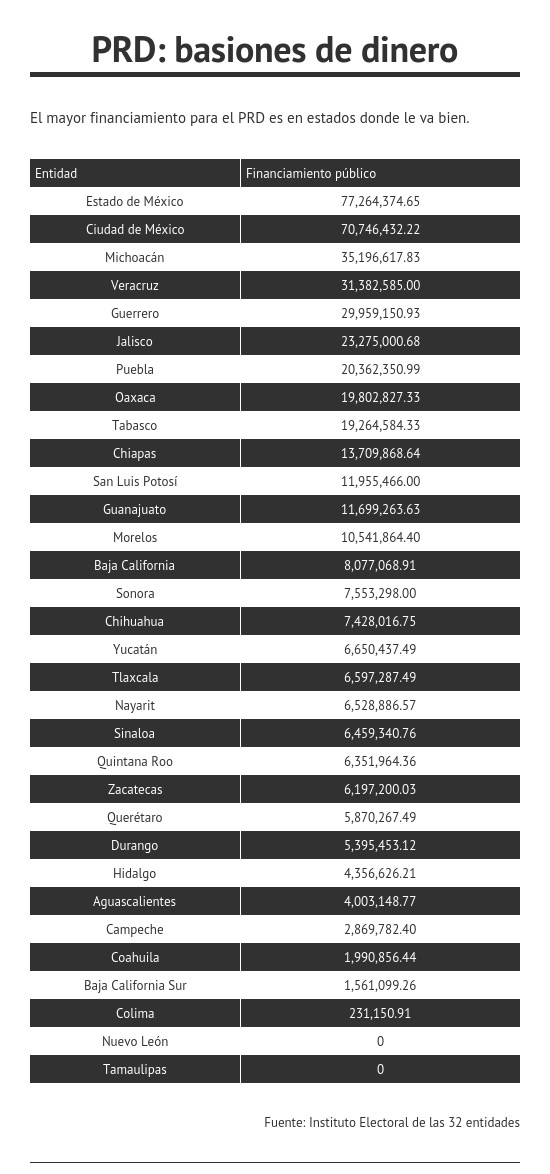The image size is (550, 1174).
Task: Click the Jalisco table row
Action: [x=275, y=341]
